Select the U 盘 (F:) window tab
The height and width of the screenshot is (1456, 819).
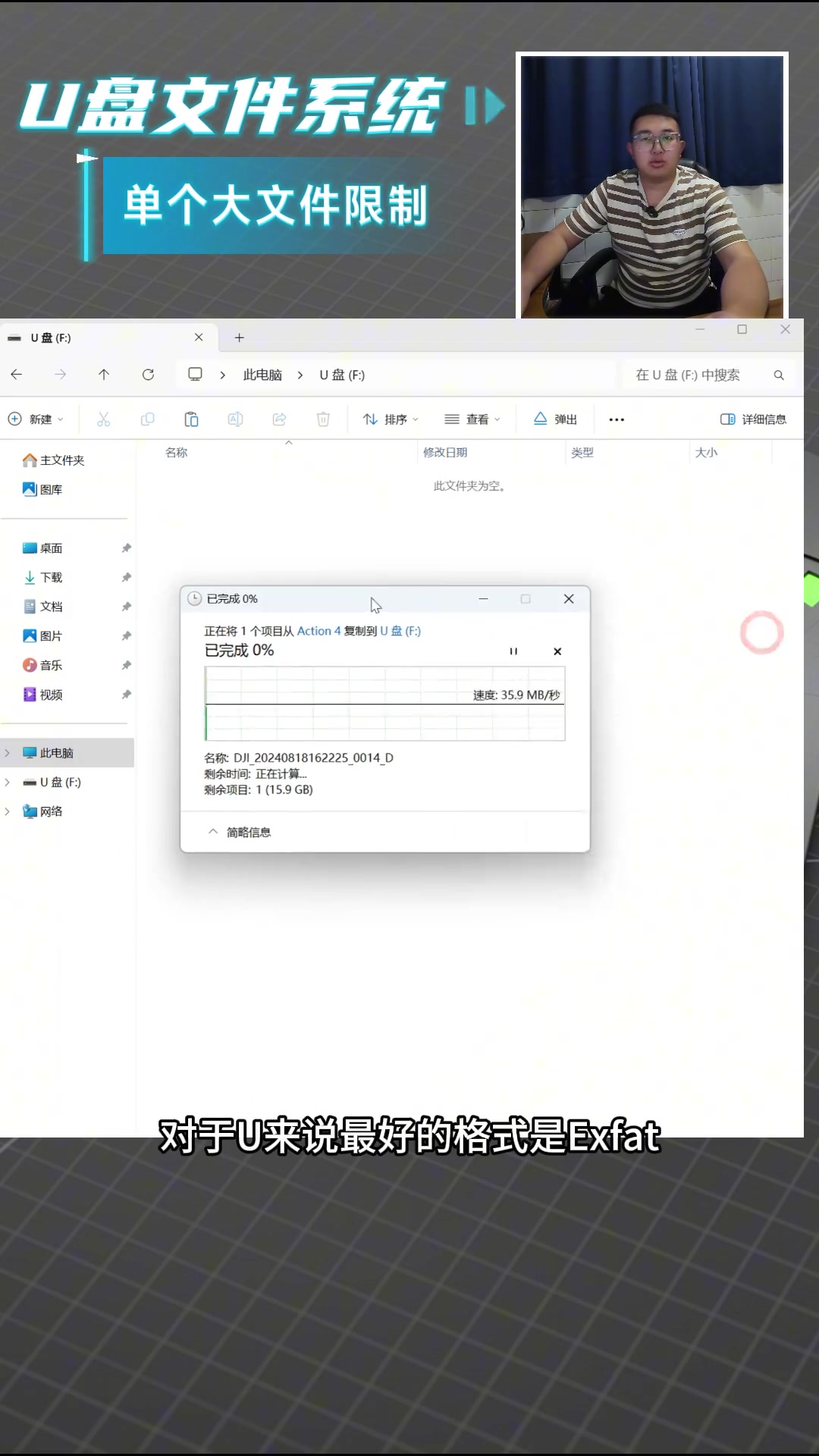click(108, 337)
